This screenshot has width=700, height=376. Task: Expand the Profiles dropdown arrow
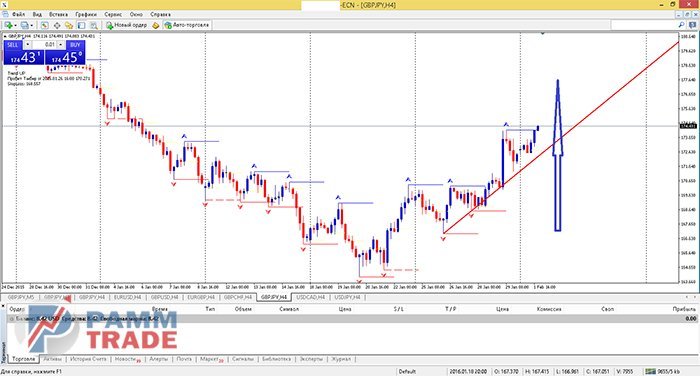click(32, 25)
